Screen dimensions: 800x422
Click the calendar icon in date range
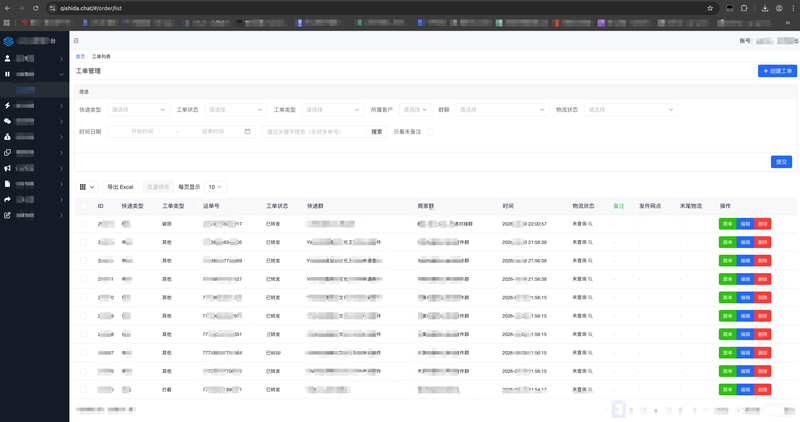pos(247,131)
